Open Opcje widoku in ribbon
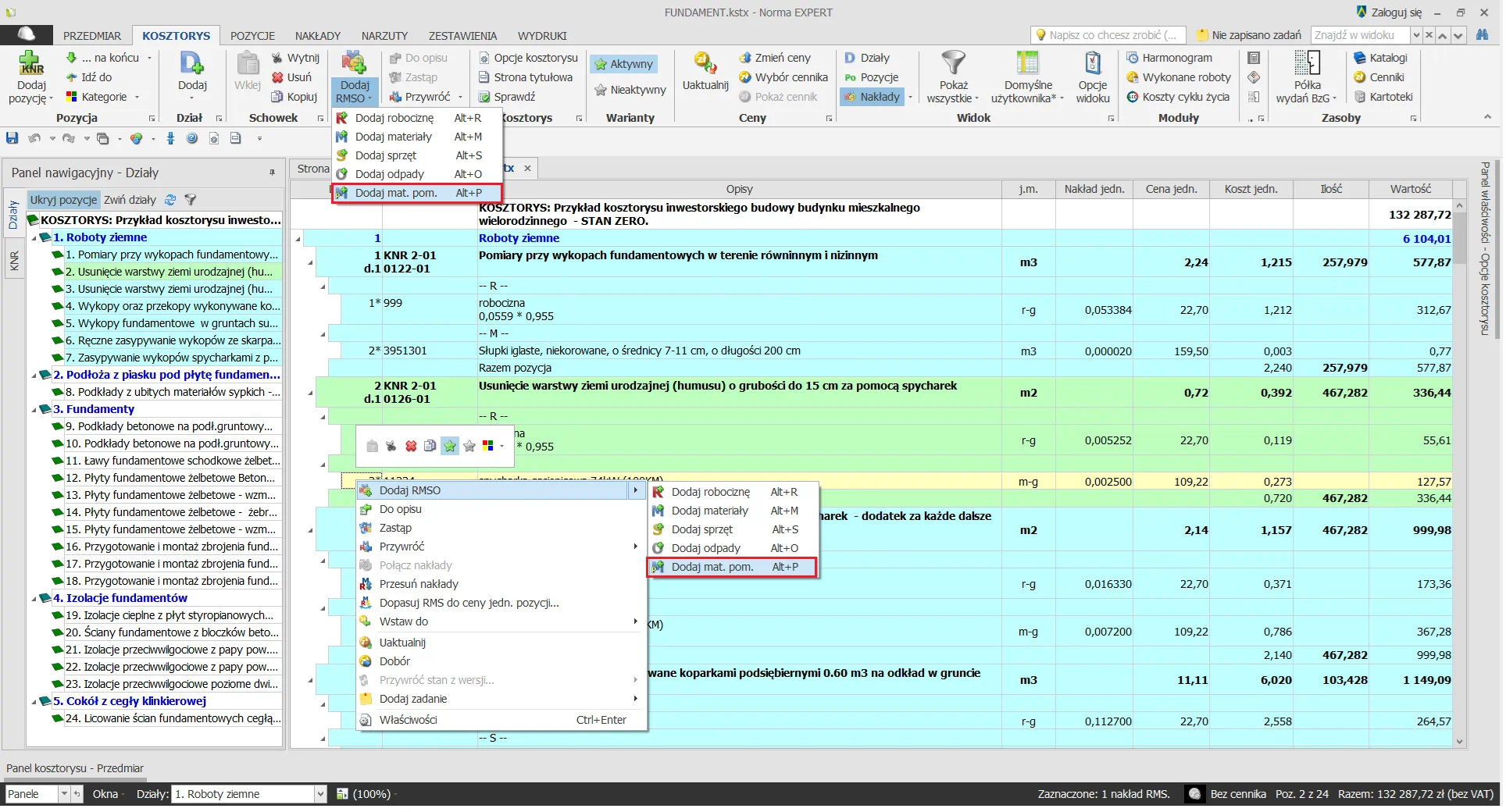 [x=1092, y=77]
